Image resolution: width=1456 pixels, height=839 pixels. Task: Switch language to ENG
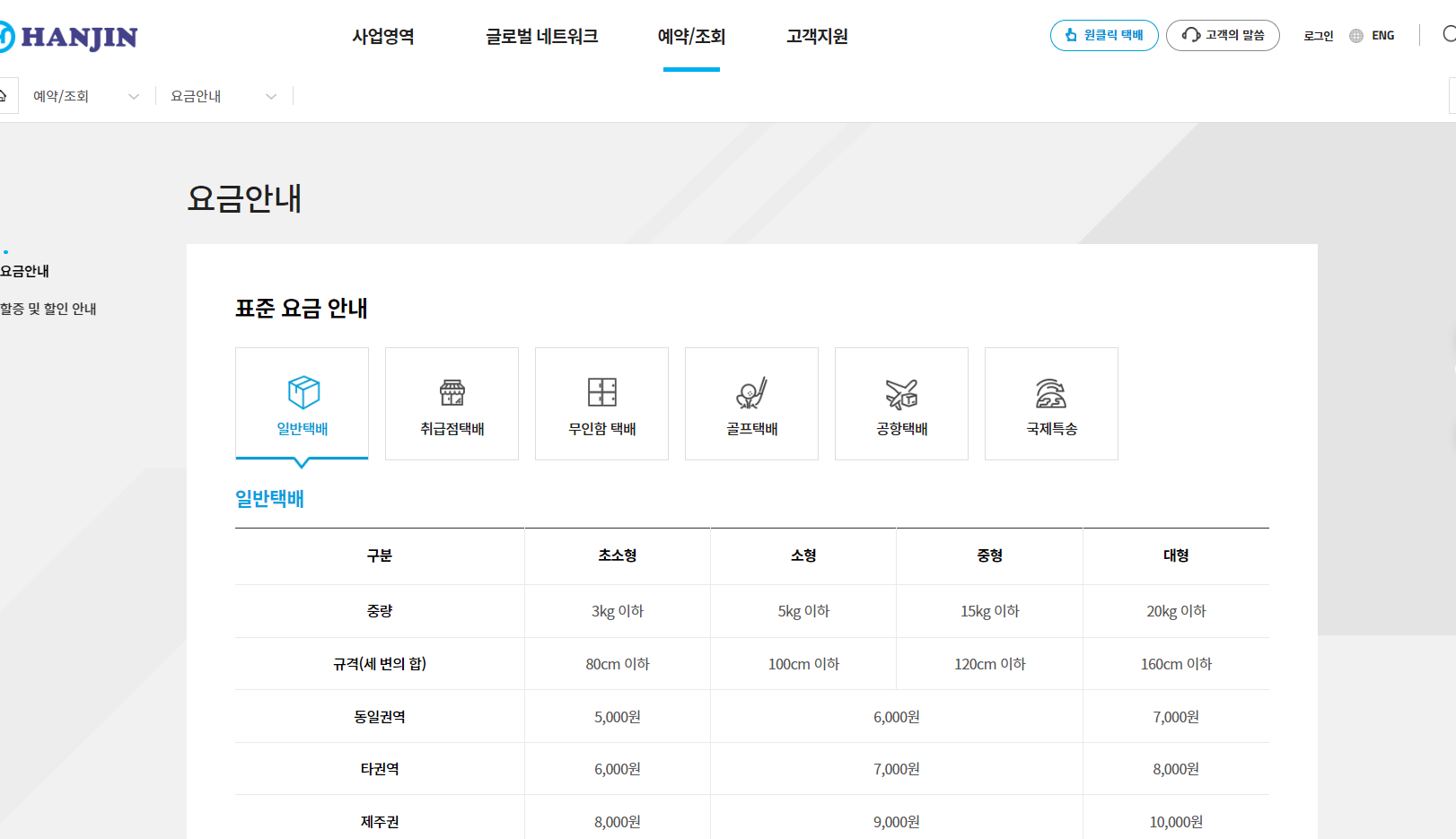click(1383, 36)
